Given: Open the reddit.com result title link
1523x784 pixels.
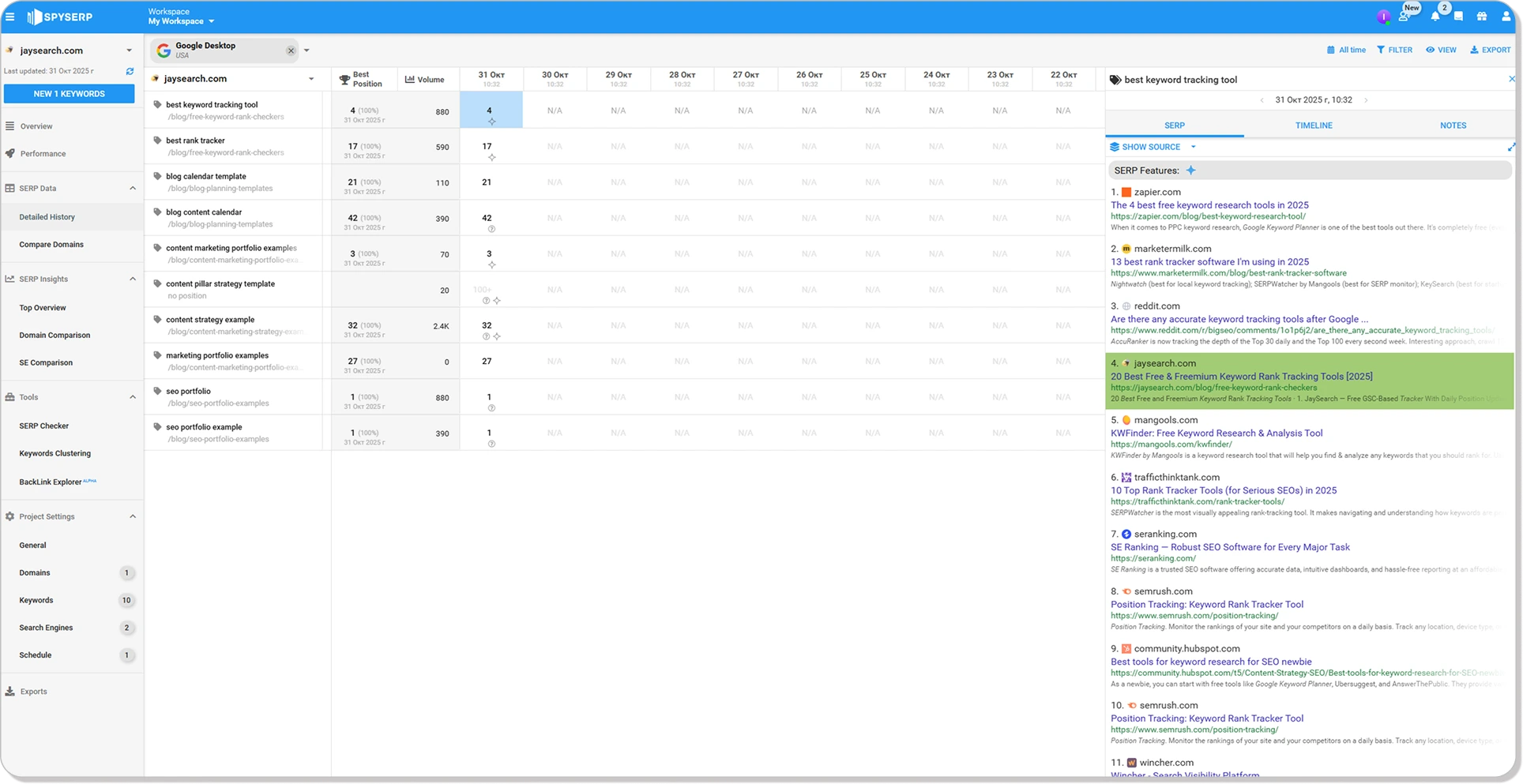Looking at the screenshot, I should [1239, 320].
